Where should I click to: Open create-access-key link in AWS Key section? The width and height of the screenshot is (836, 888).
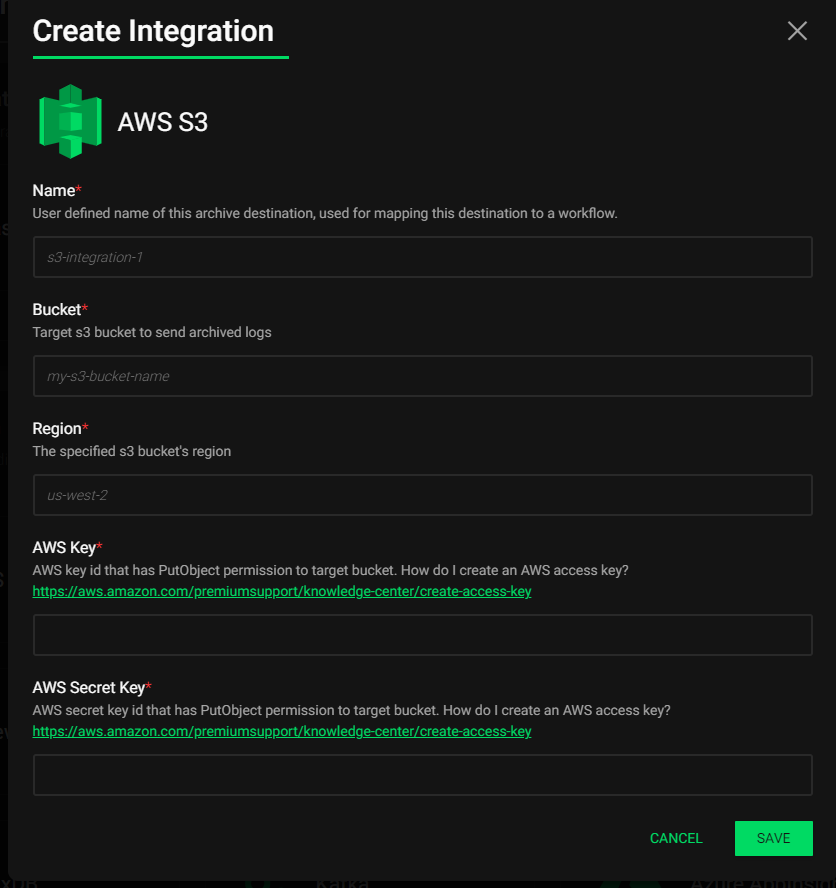point(282,591)
